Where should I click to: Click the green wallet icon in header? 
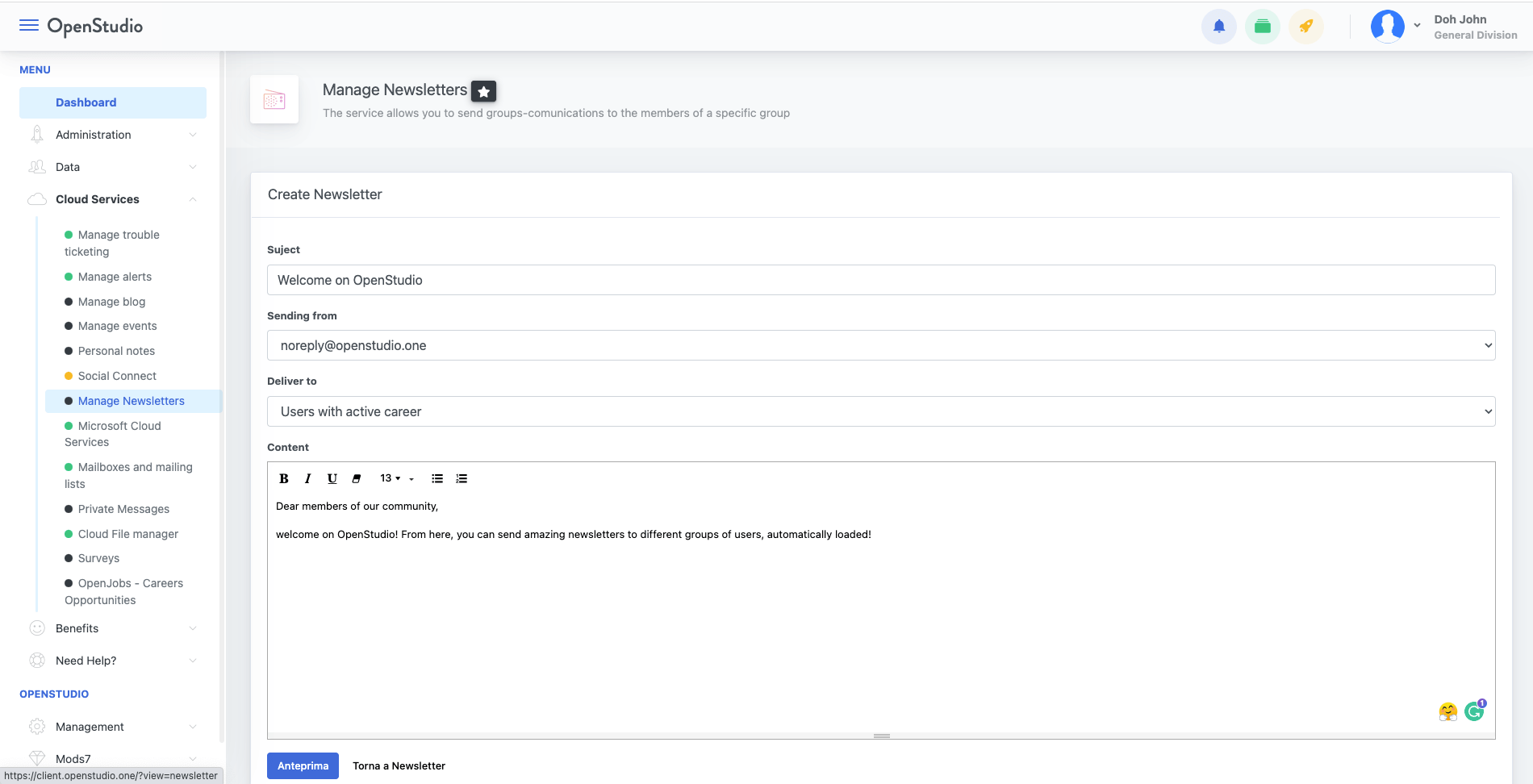click(1263, 27)
